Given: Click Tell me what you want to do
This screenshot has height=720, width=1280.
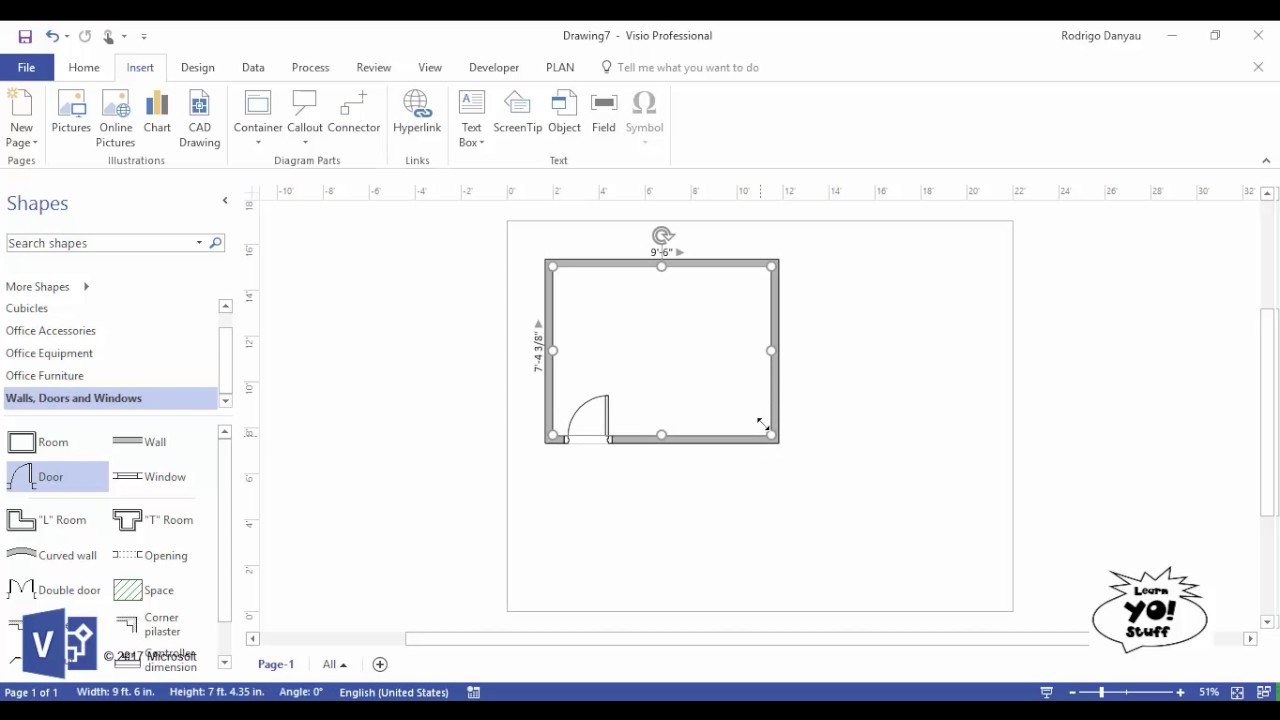Looking at the screenshot, I should click(688, 67).
